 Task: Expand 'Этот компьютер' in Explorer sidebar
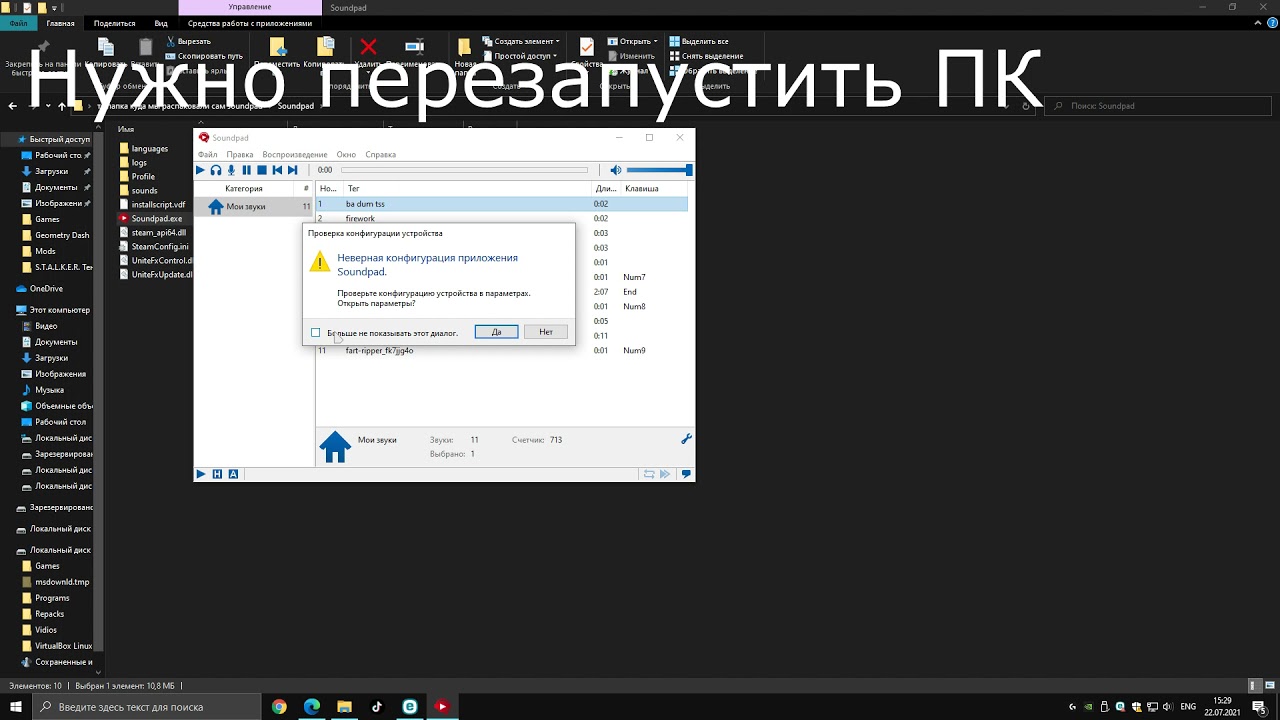point(9,310)
